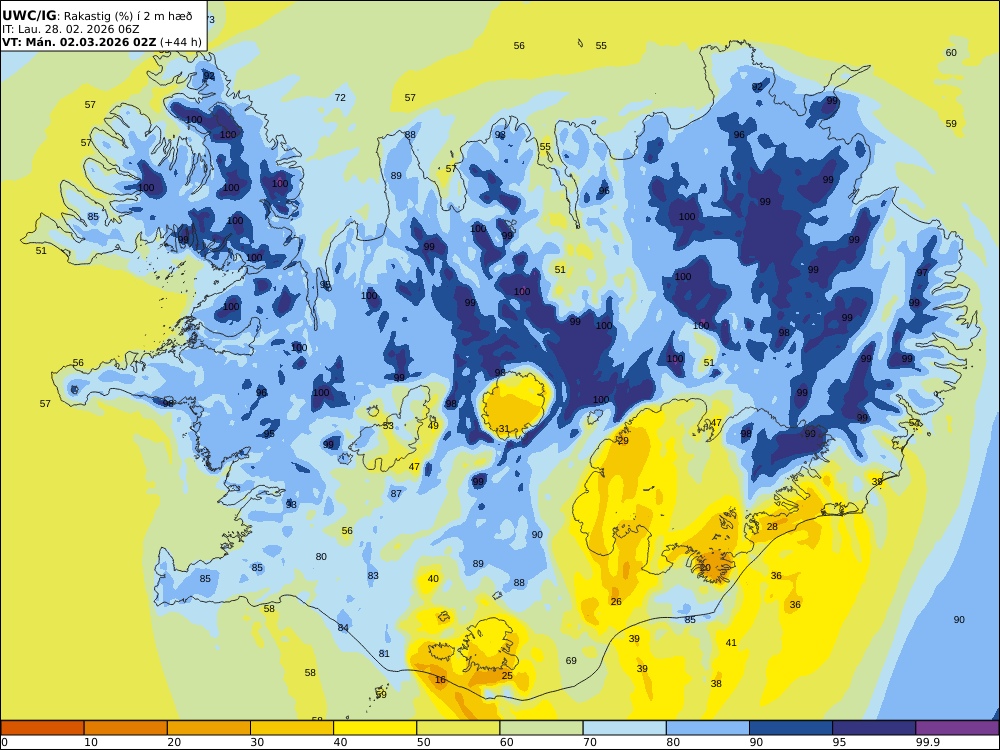The image size is (1000, 750).
Task: Click the map value '83' in the southwest
Action: point(373,576)
